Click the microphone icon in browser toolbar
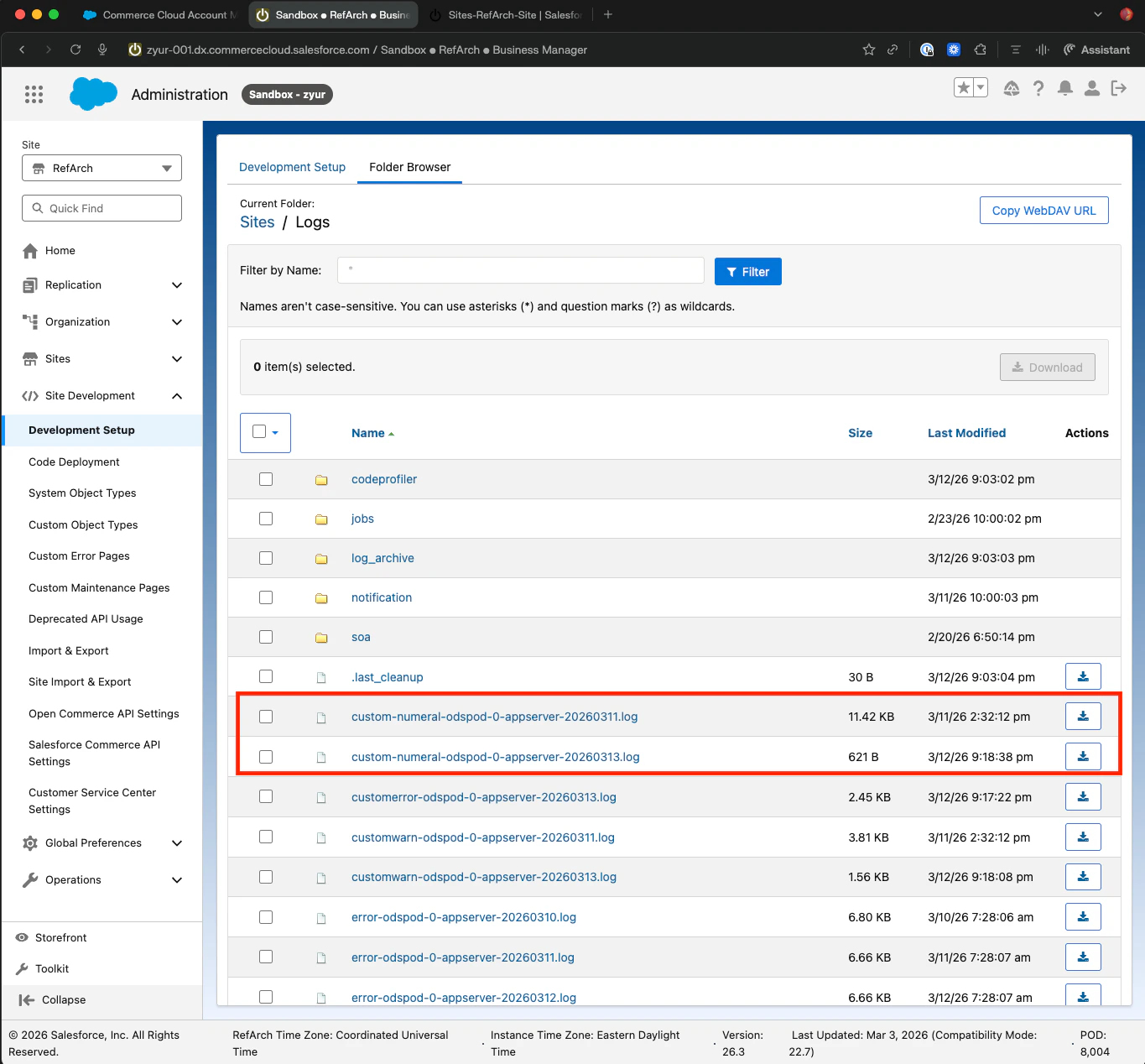Screen dimensions: 1145x1064 [x=102, y=50]
